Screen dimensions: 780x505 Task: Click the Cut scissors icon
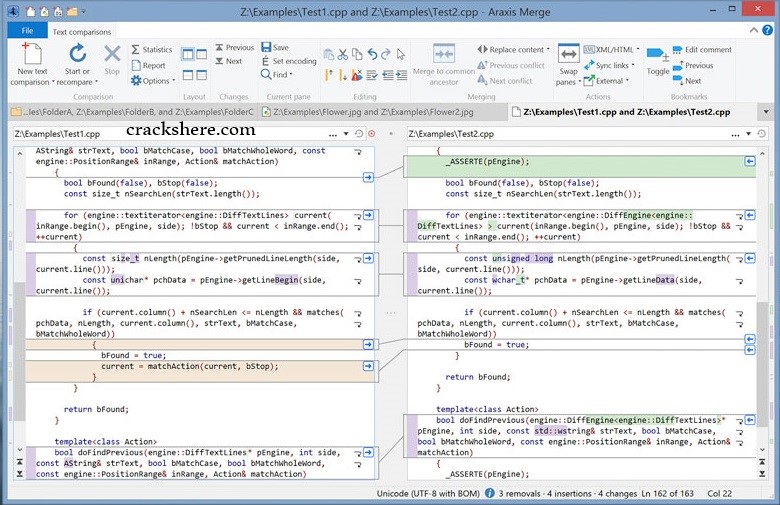coord(341,54)
